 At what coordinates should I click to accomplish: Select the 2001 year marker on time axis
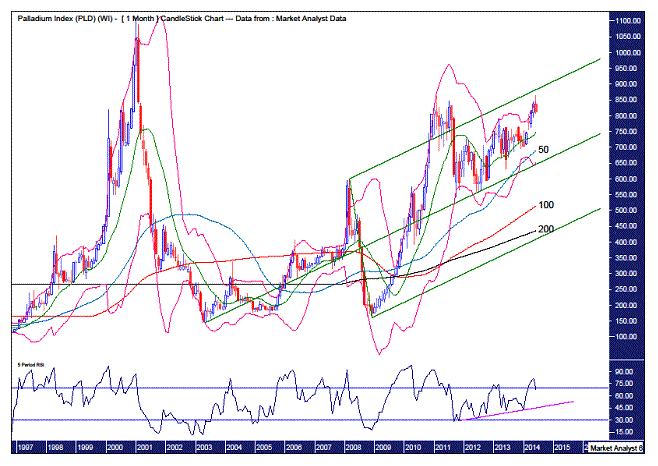click(x=145, y=448)
